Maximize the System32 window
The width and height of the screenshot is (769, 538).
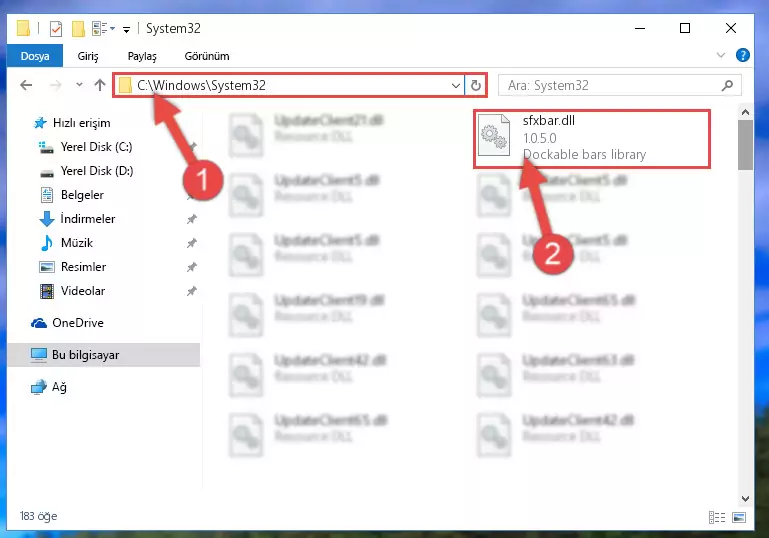click(x=685, y=28)
